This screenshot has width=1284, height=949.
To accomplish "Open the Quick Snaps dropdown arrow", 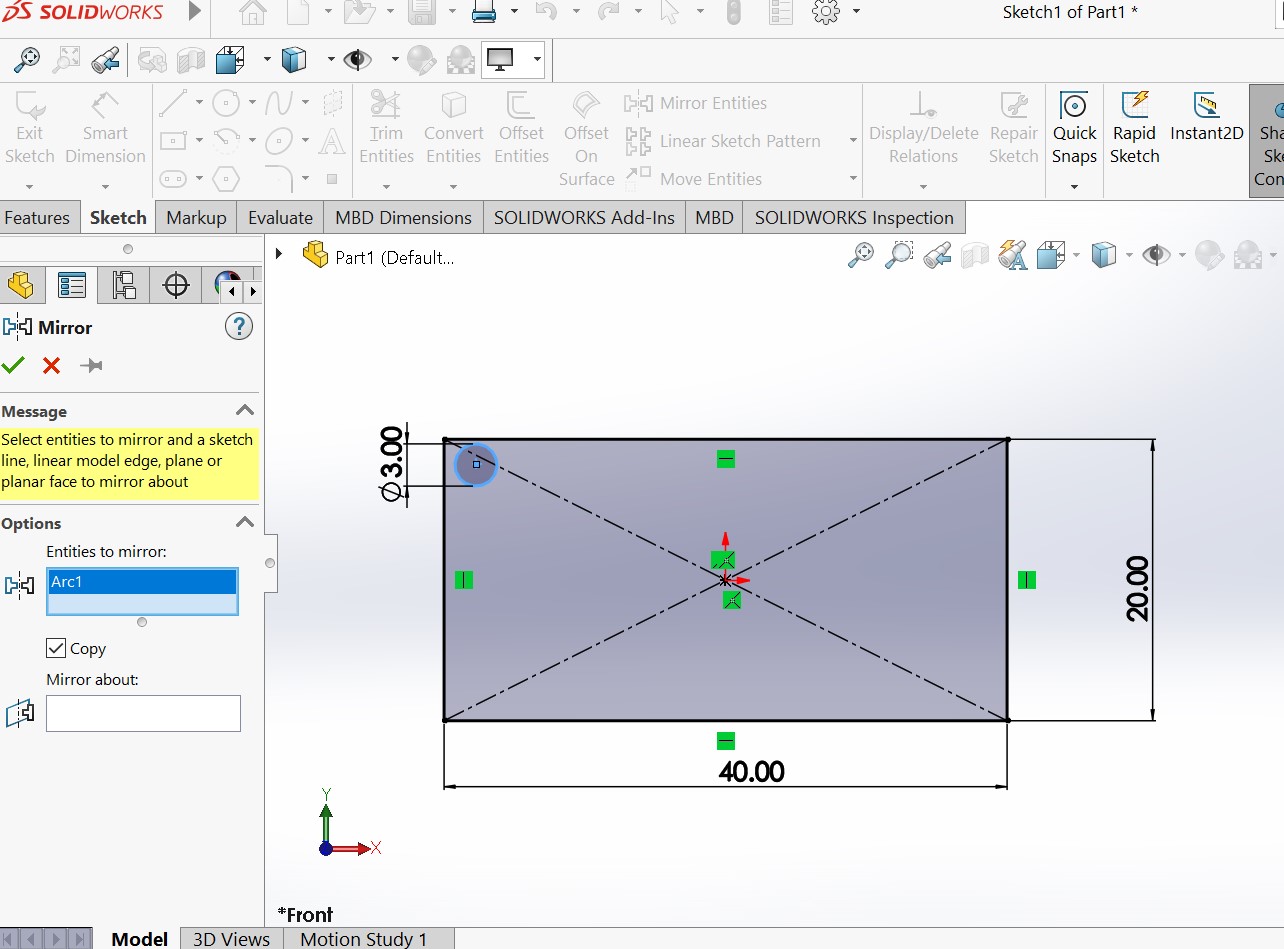I will pyautogui.click(x=1074, y=186).
